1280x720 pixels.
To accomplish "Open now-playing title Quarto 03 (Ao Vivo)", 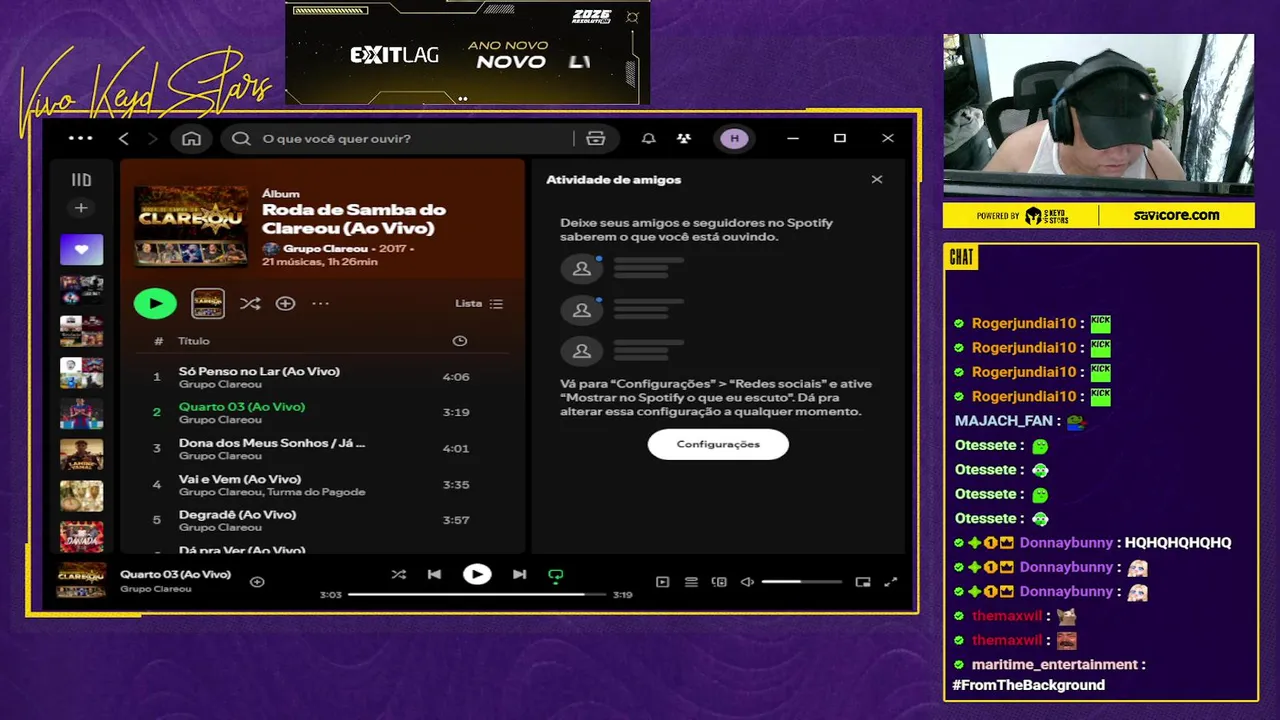I will (x=175, y=574).
